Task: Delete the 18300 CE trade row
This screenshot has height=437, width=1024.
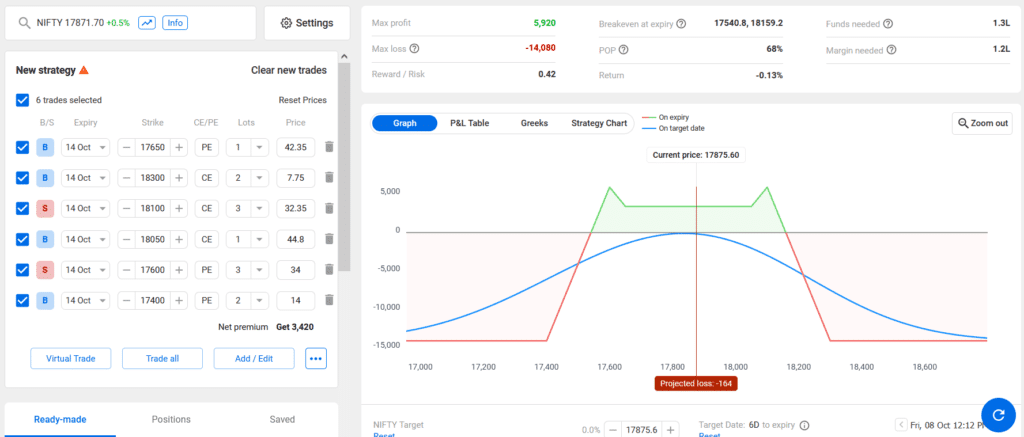Action: (x=329, y=178)
